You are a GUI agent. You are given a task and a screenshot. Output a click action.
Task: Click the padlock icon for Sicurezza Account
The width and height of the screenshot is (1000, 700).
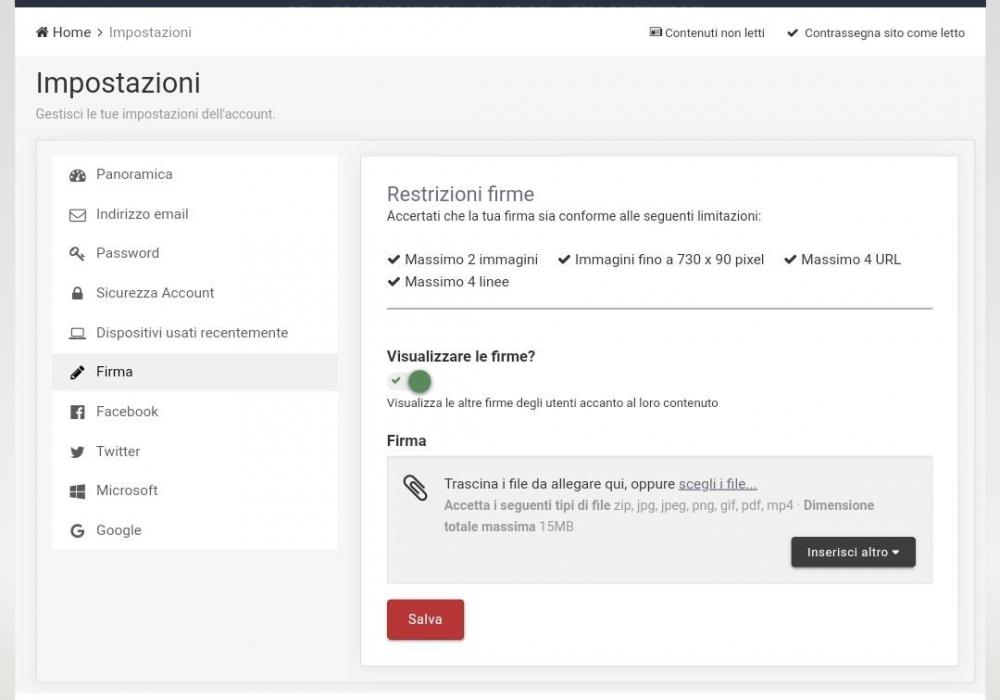pos(78,294)
